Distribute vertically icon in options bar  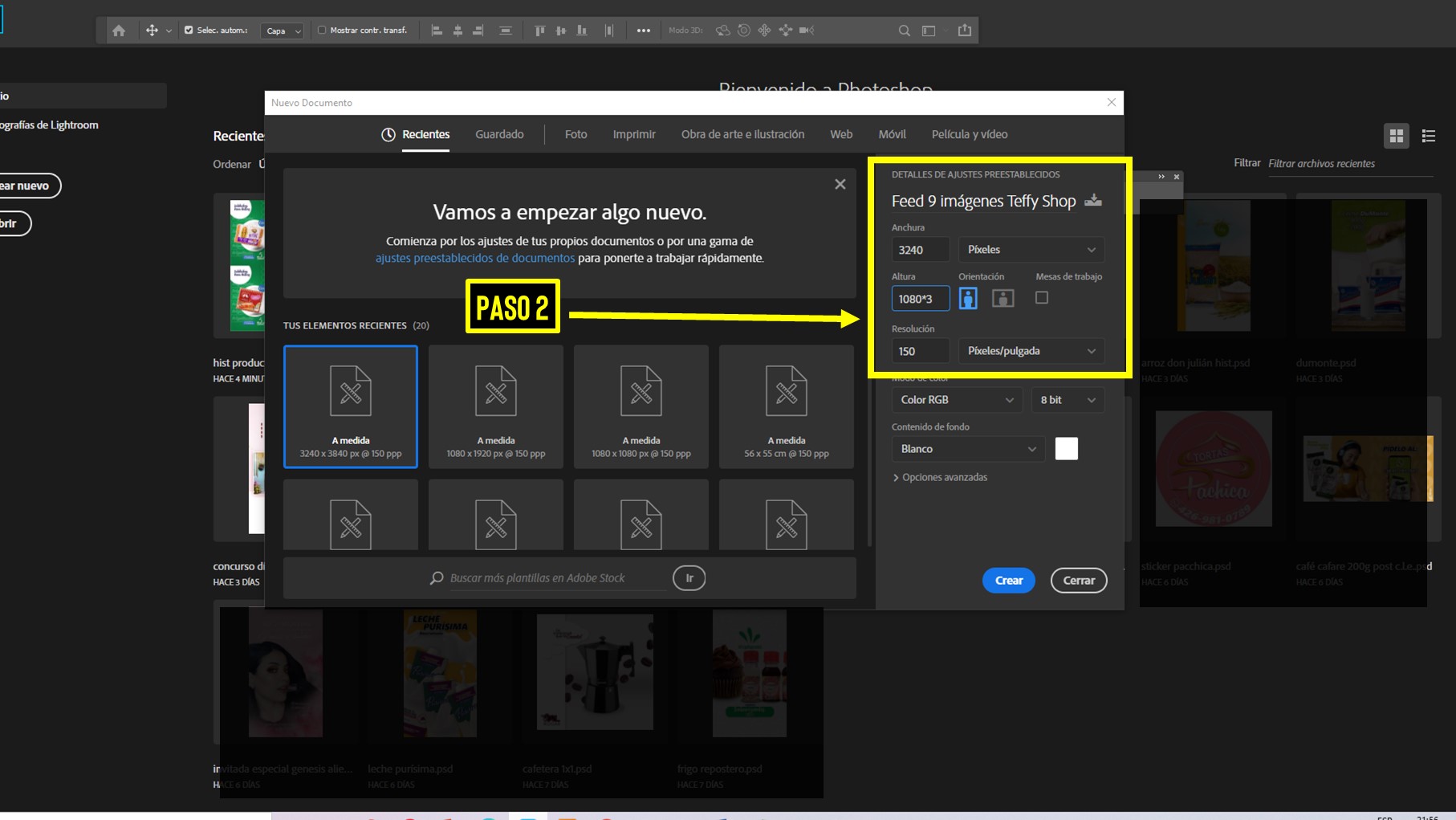[x=506, y=31]
